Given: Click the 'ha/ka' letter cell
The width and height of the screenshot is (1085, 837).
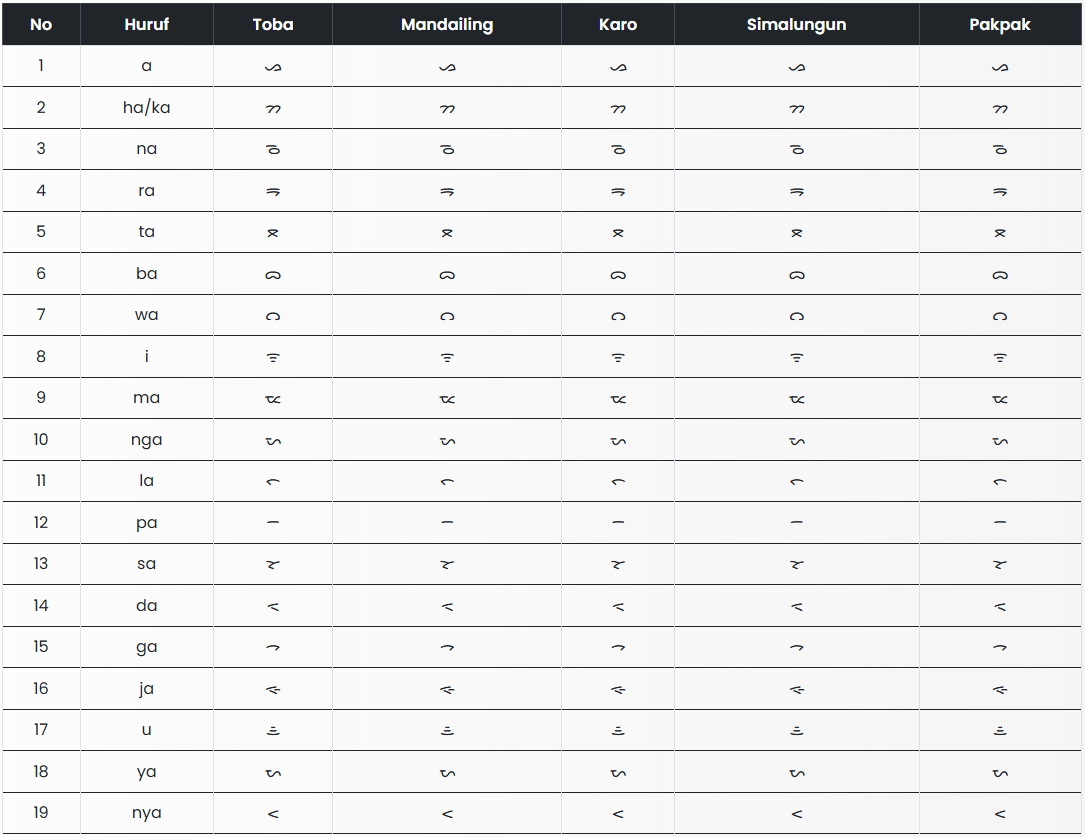Looking at the screenshot, I should pyautogui.click(x=147, y=107).
